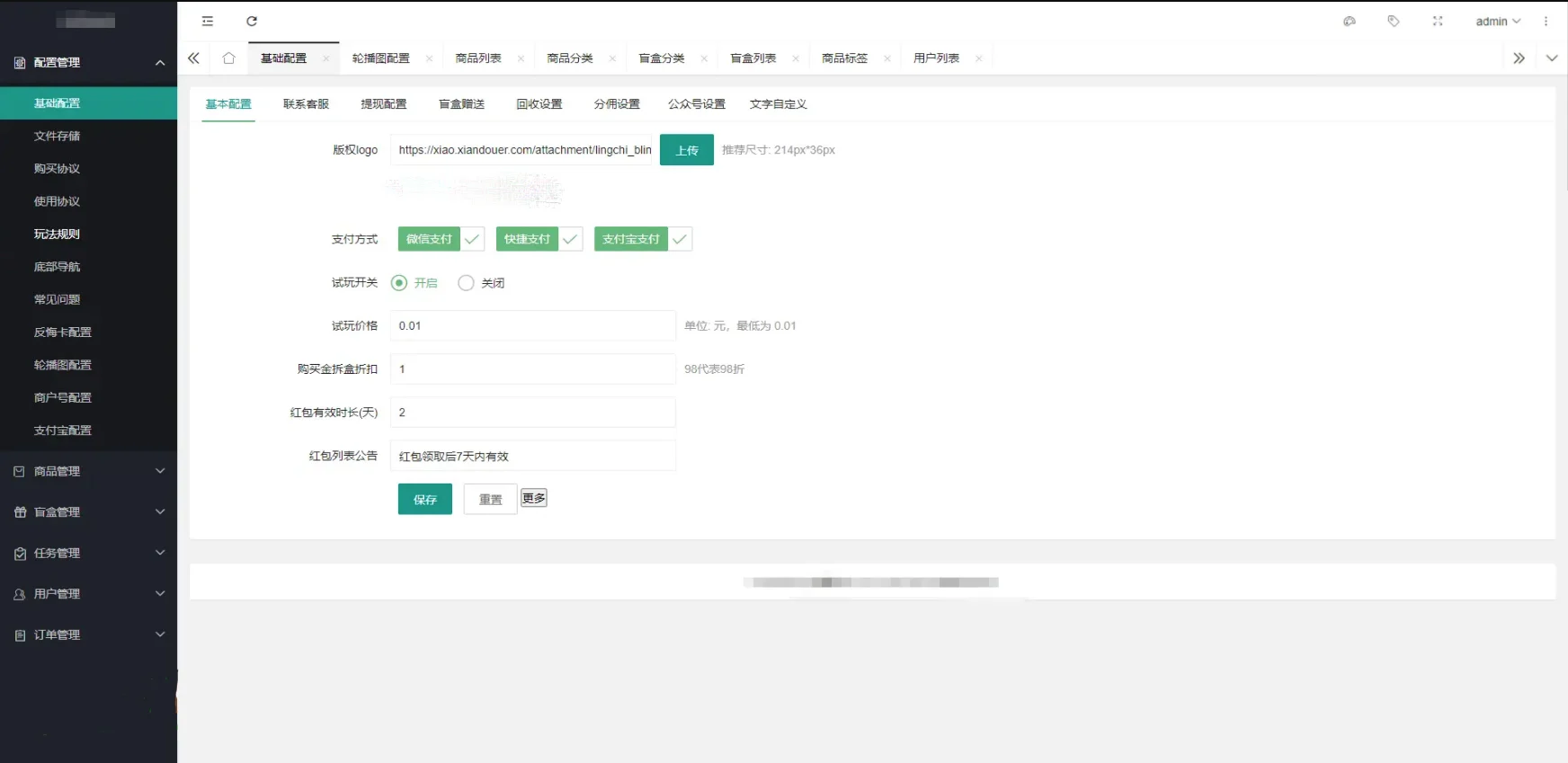This screenshot has width=1568, height=763.
Task: Toggle the fullscreen icon
Action: pyautogui.click(x=1437, y=22)
